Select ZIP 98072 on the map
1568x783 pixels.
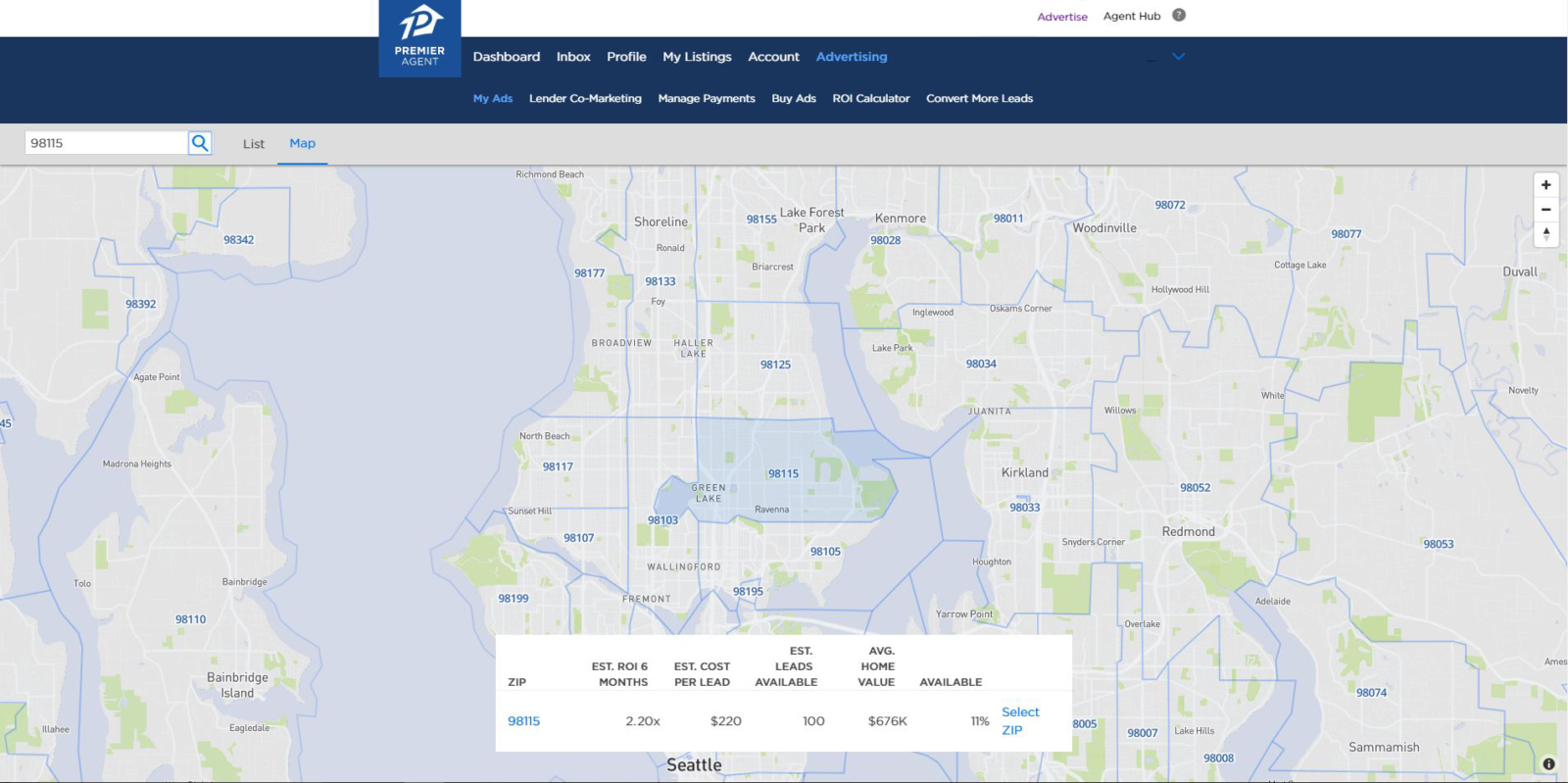[x=1170, y=206]
